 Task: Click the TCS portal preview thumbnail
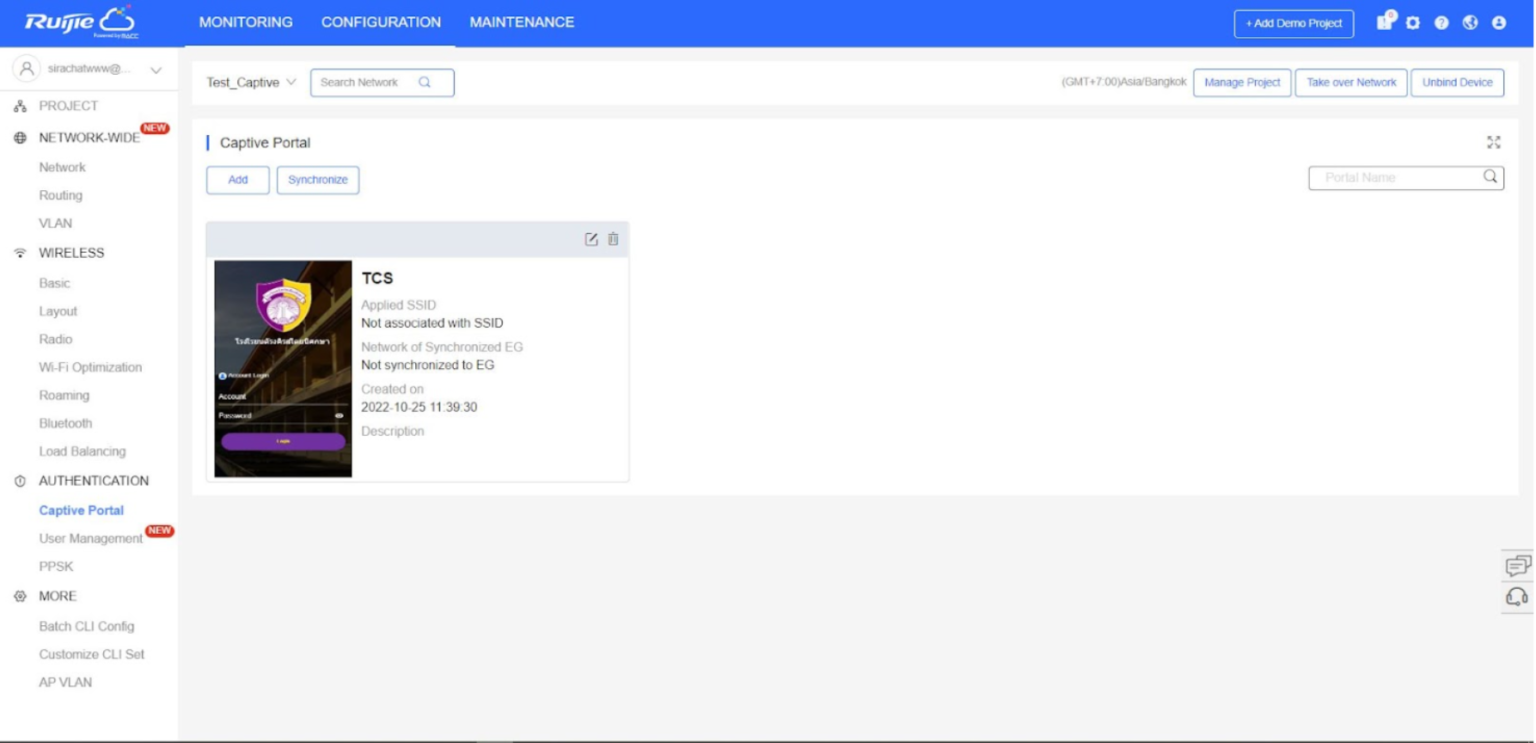point(282,367)
